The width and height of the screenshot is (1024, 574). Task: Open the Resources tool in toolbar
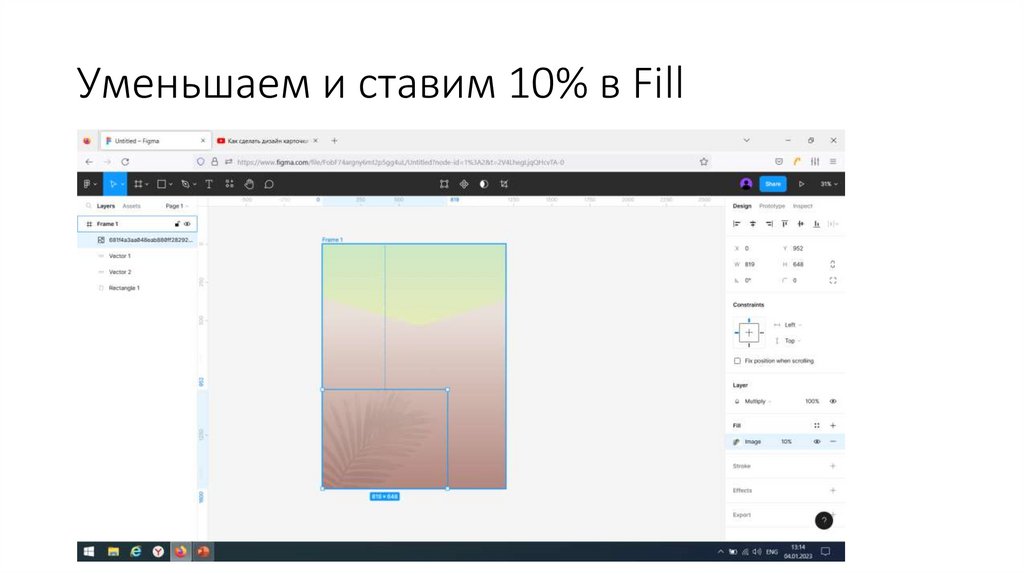[229, 184]
